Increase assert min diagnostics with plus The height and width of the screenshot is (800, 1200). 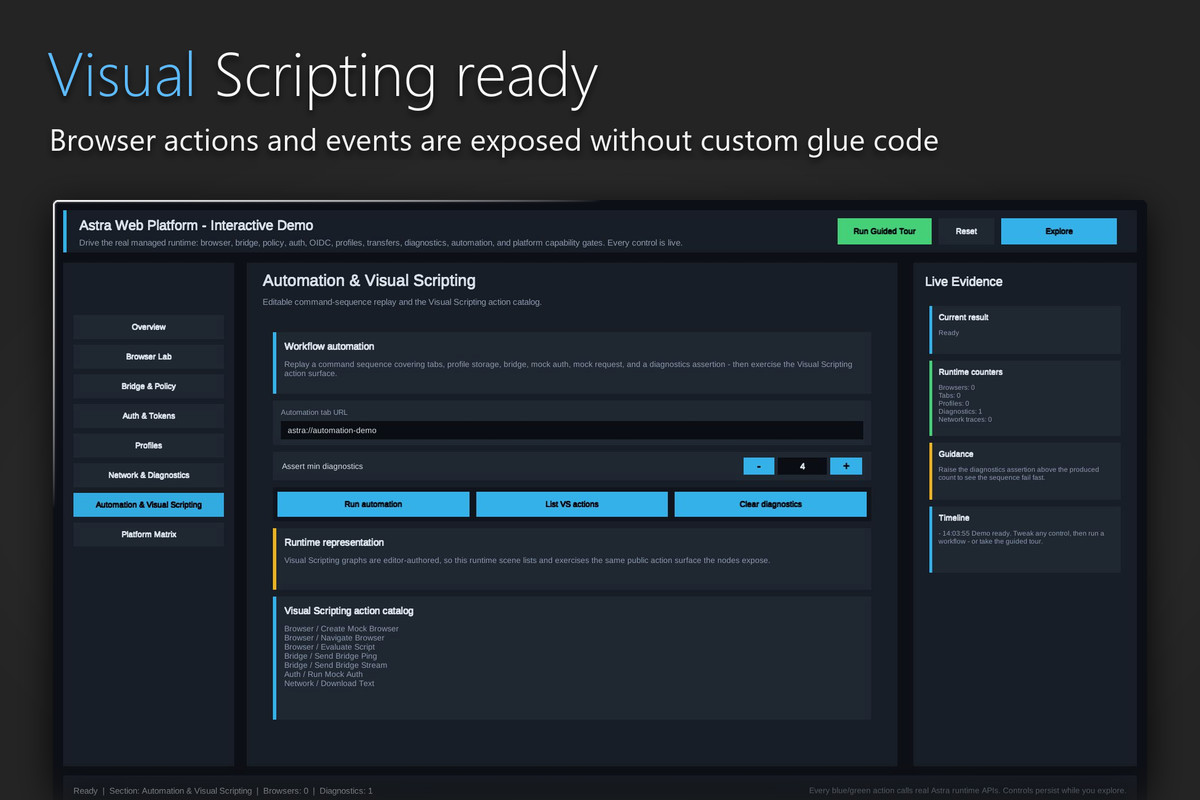coord(846,466)
